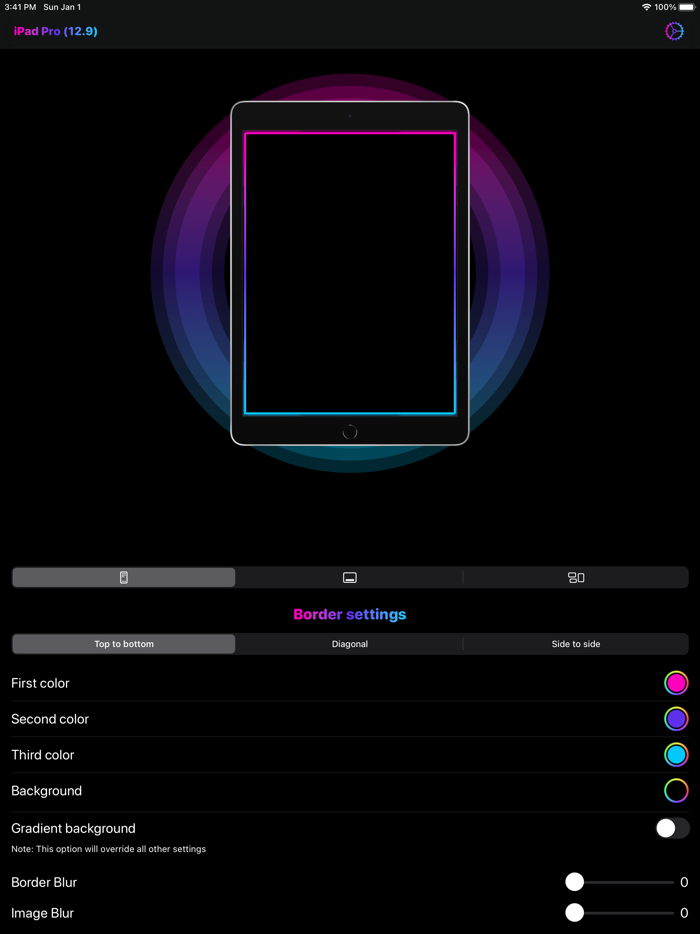The width and height of the screenshot is (700, 934).
Task: Open the Background color picker swatch
Action: 676,790
